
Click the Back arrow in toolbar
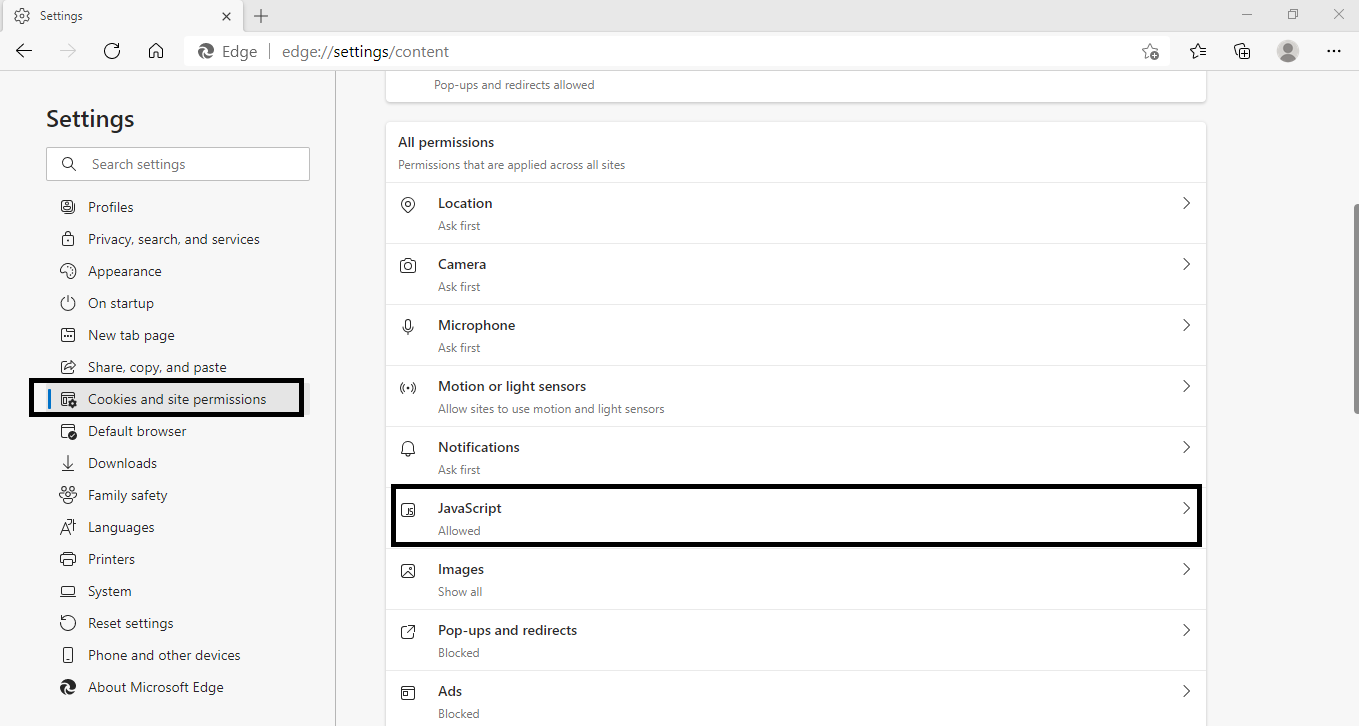point(24,51)
